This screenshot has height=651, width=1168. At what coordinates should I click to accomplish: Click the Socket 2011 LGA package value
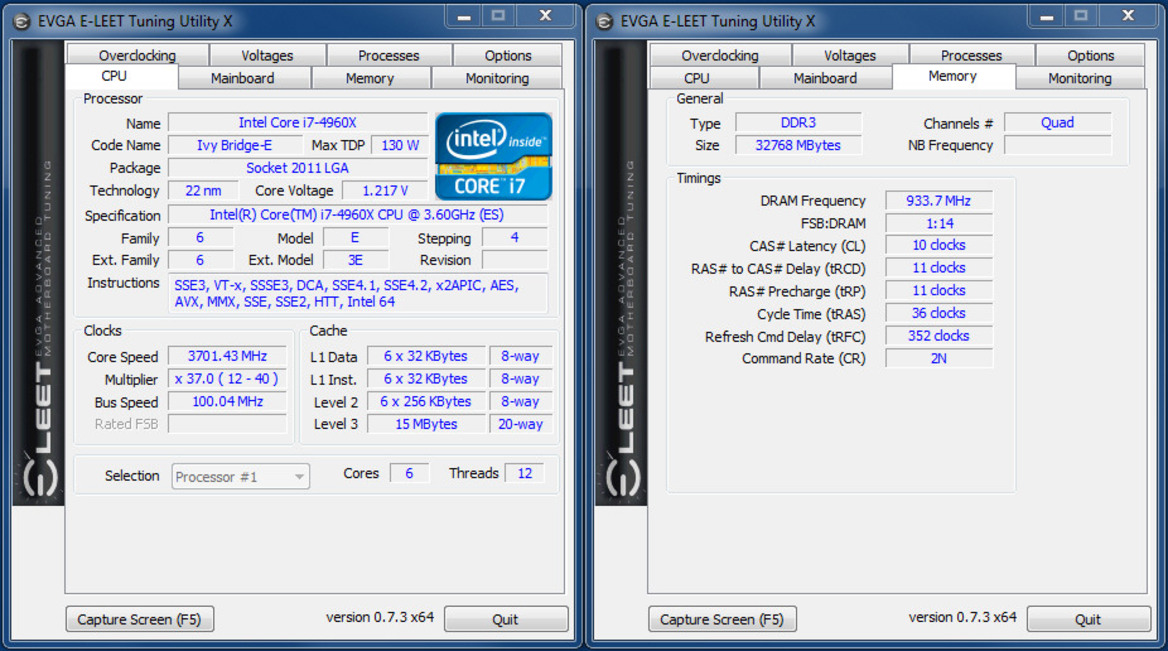click(298, 168)
